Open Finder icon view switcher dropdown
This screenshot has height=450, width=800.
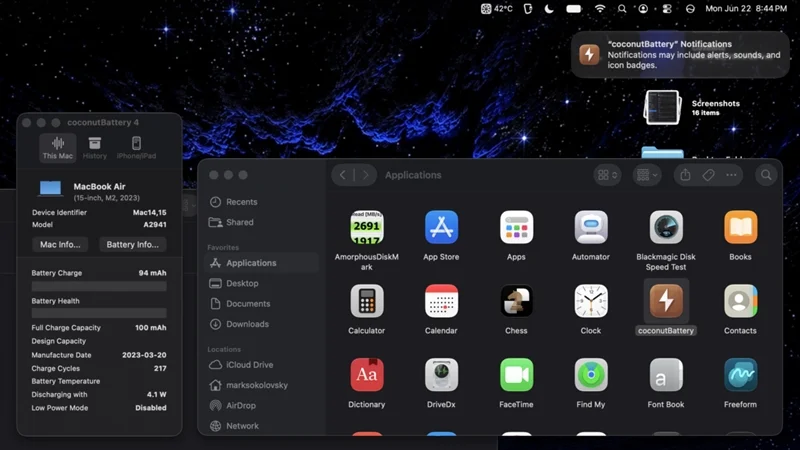pos(607,175)
